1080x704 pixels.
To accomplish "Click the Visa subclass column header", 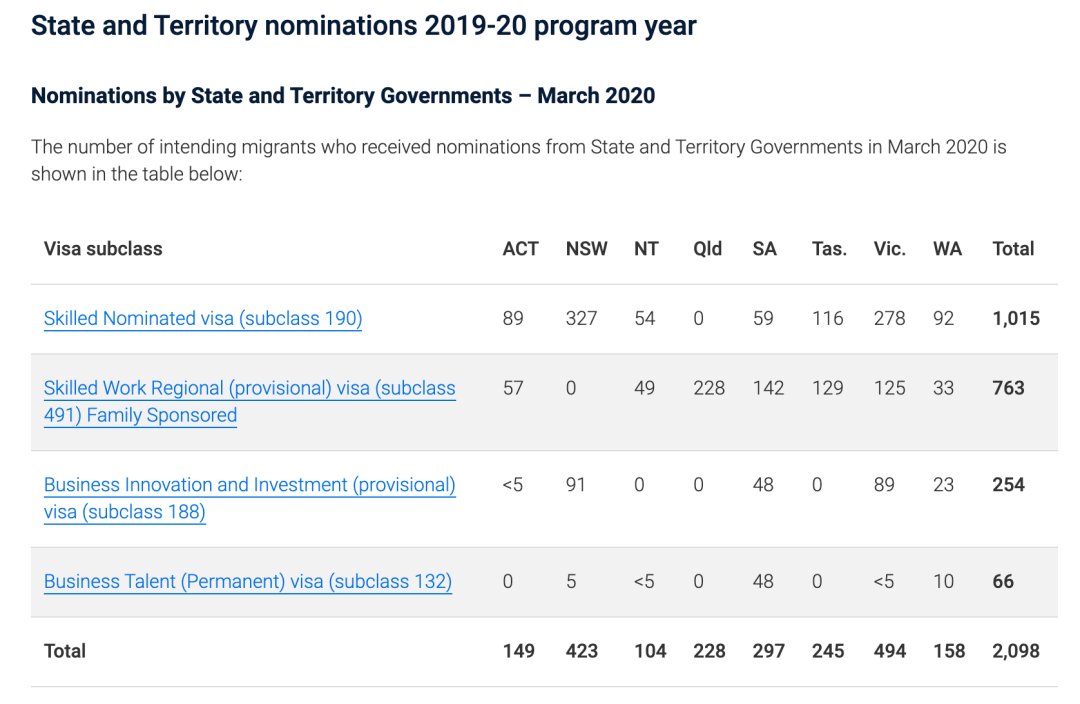I will pos(103,249).
